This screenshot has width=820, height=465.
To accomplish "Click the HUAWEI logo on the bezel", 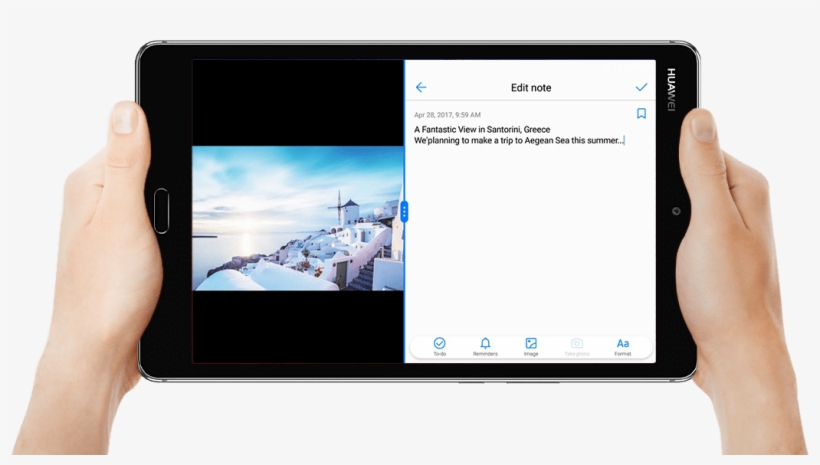I will (x=671, y=89).
